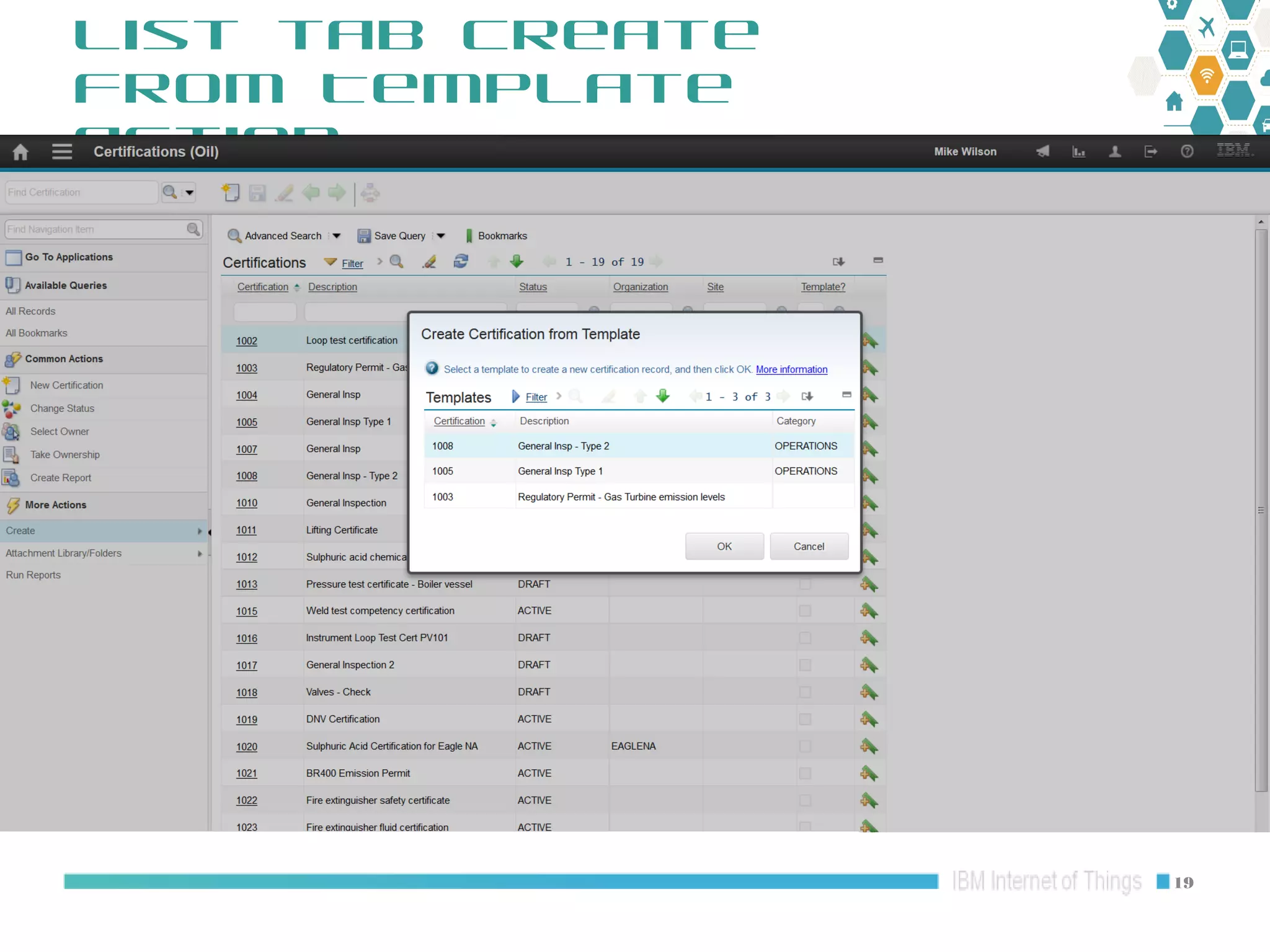
Task: Expand the Templates filter triangle
Action: coord(515,397)
